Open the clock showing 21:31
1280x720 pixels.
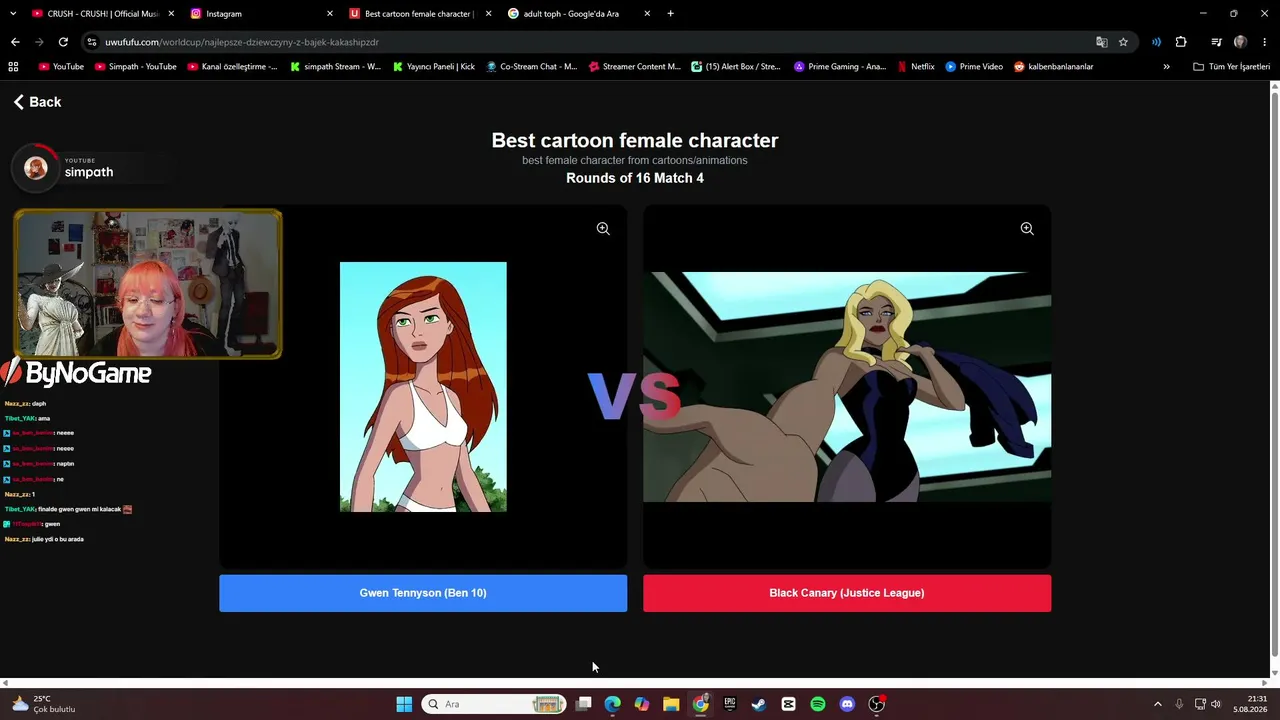click(x=1251, y=704)
